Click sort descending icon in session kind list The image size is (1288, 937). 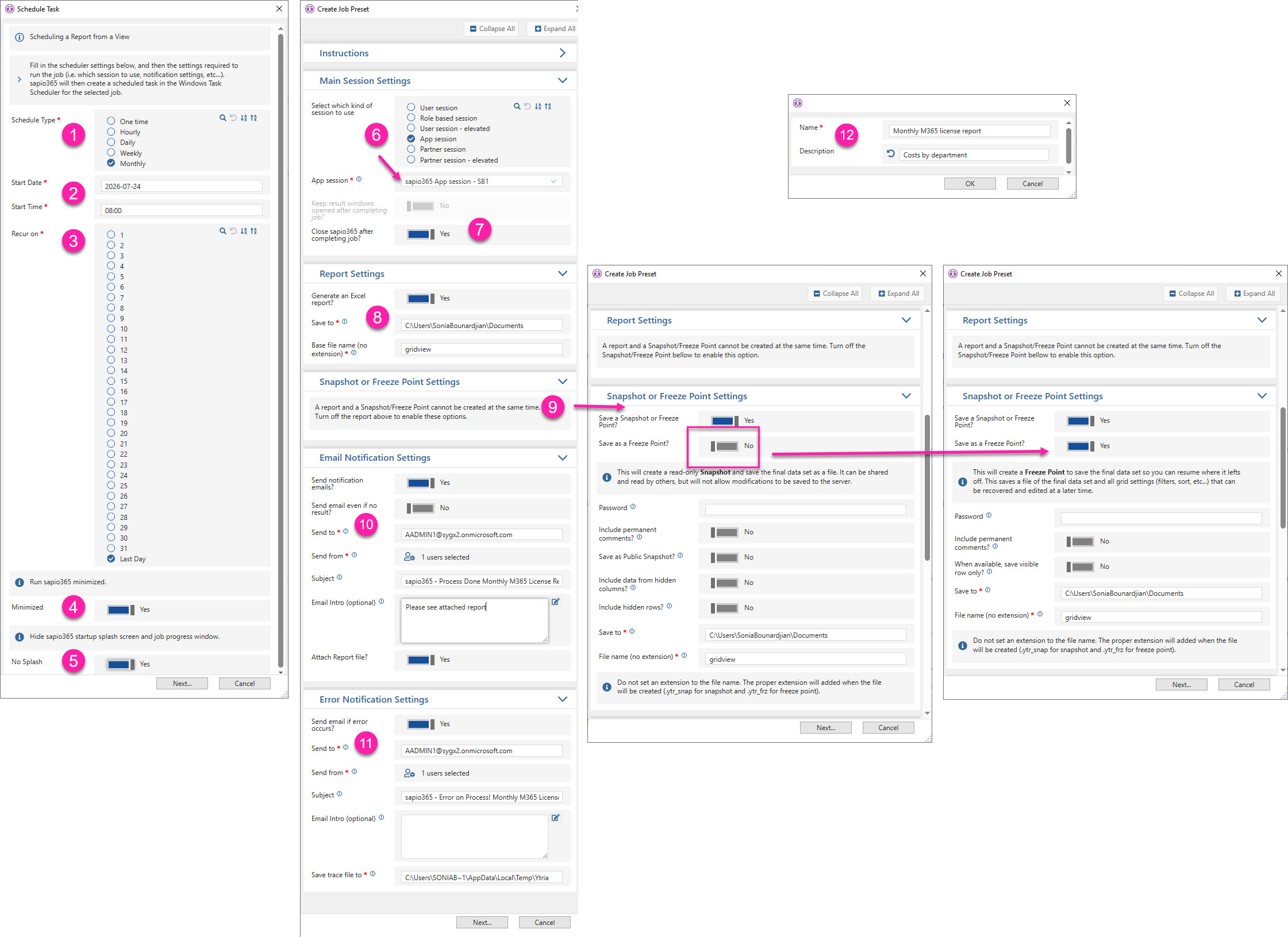point(538,106)
